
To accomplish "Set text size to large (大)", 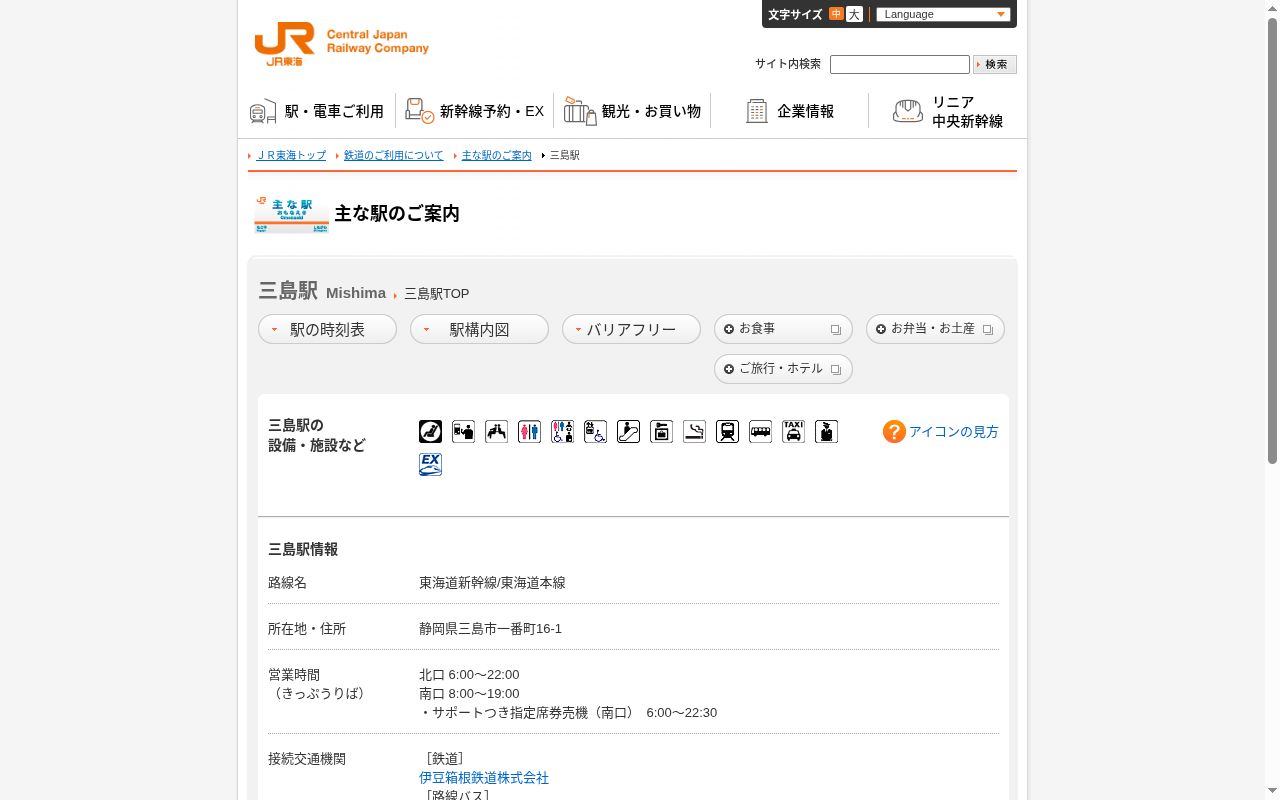I will tap(854, 14).
